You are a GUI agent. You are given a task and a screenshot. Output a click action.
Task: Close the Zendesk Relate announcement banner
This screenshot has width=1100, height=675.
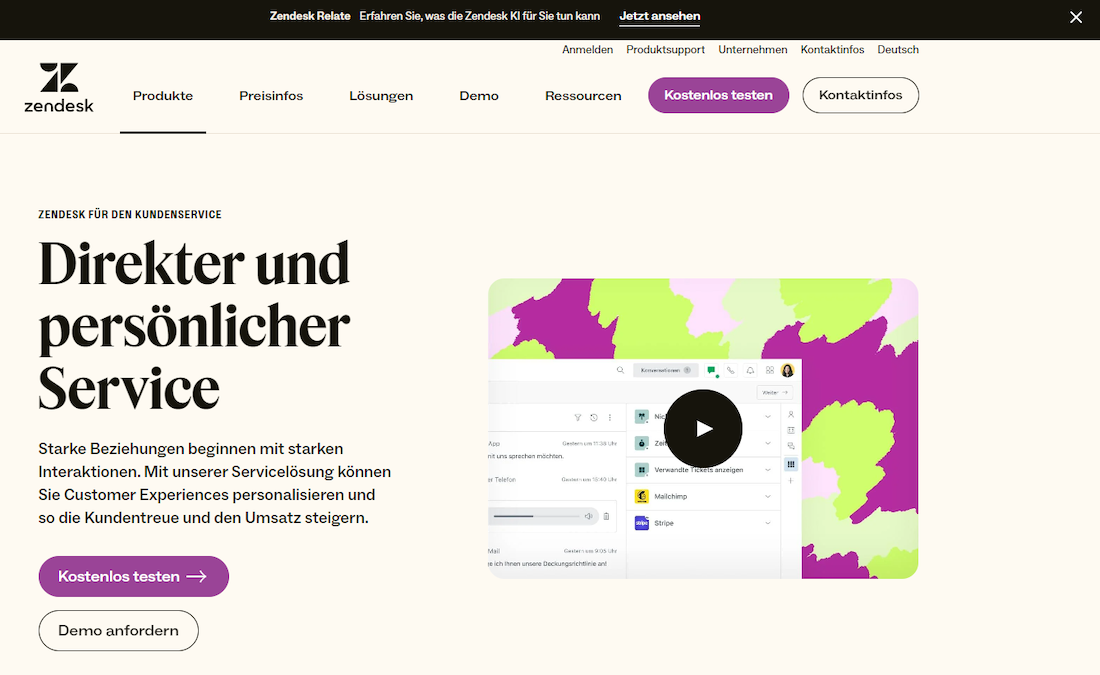[x=1075, y=17]
